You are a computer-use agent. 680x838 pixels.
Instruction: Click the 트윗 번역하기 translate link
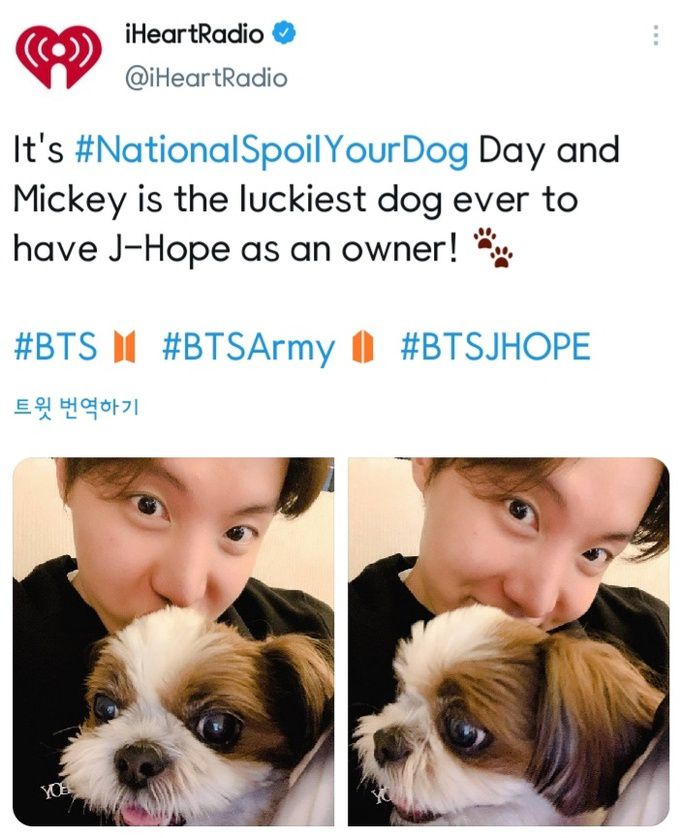click(75, 408)
